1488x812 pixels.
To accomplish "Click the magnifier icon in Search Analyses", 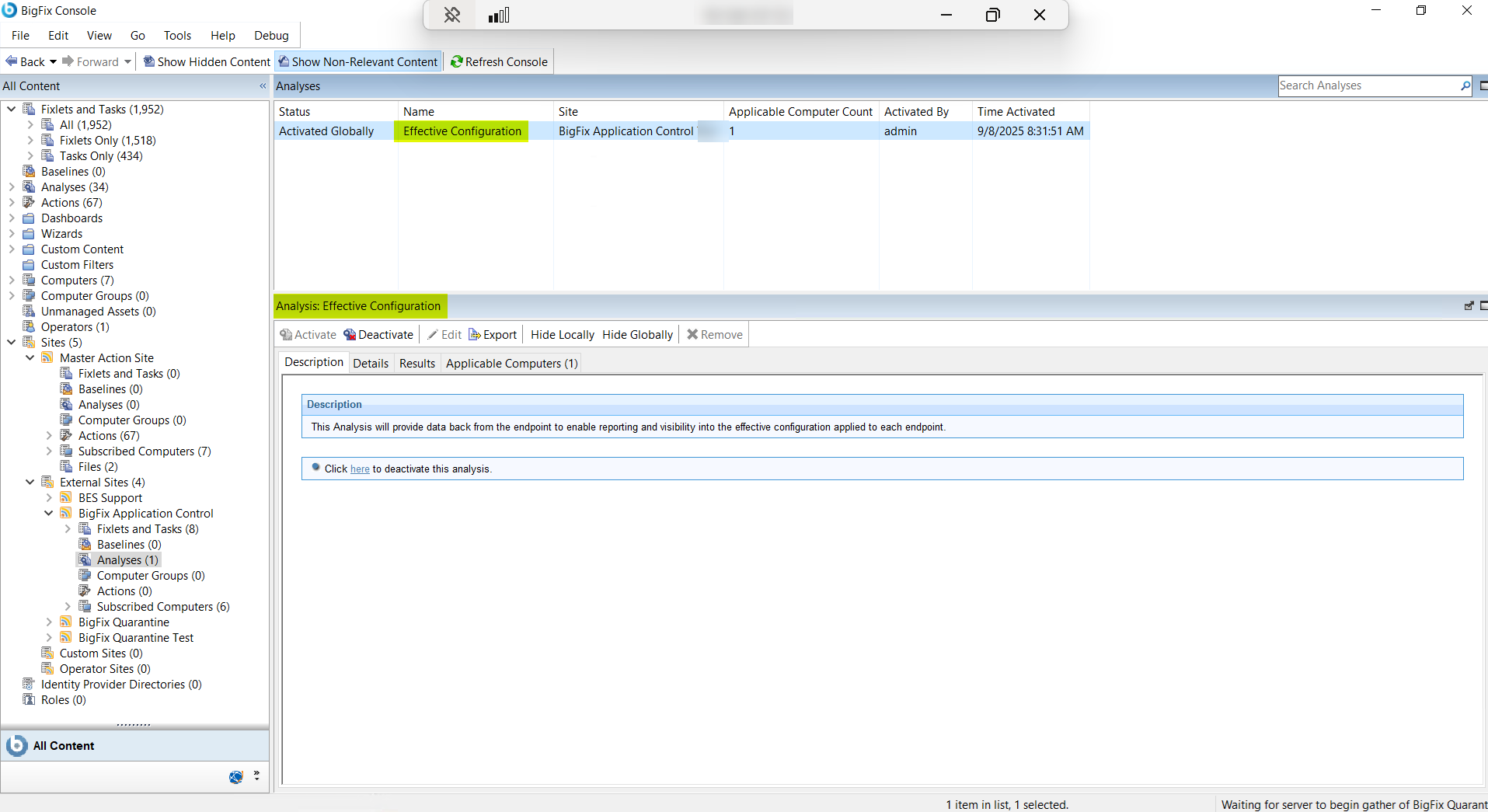I will point(1465,85).
